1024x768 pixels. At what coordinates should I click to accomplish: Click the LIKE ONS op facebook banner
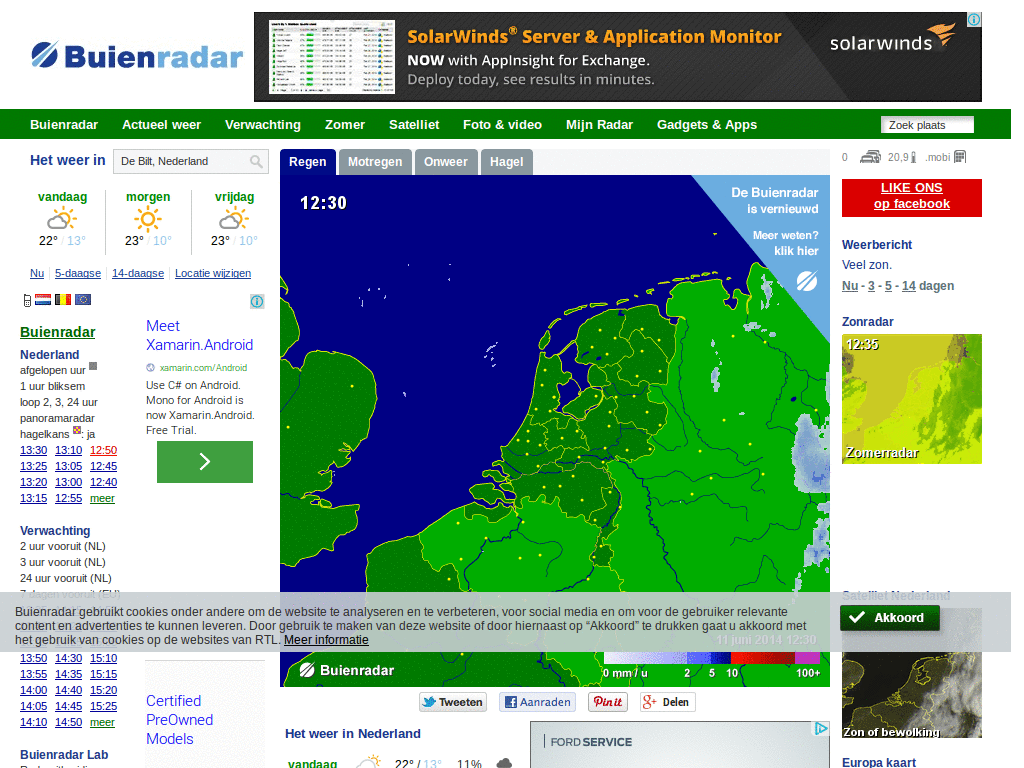(x=912, y=197)
